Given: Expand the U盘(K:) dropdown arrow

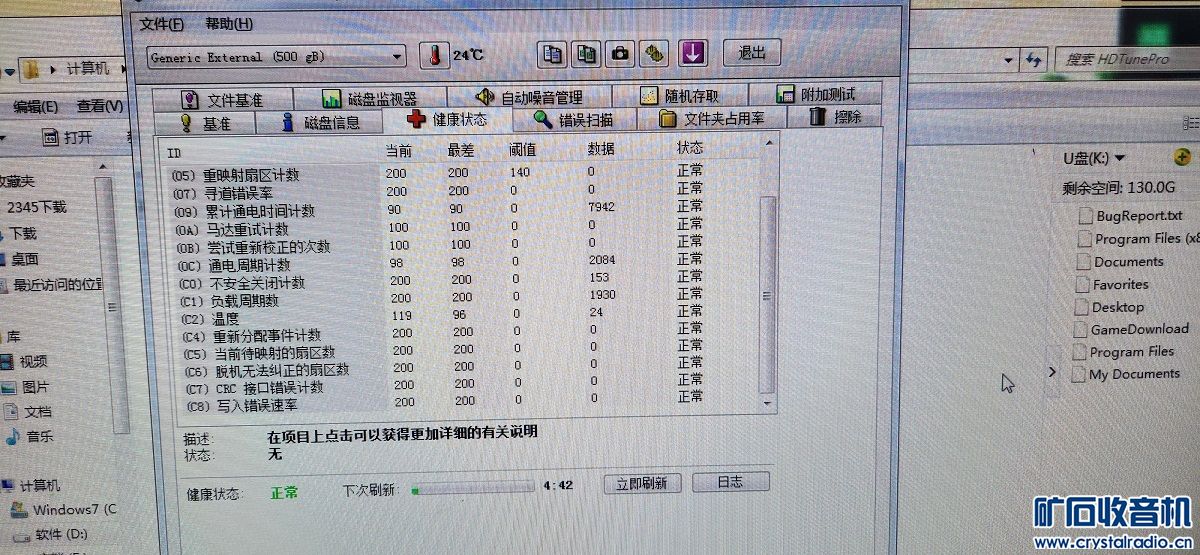Looking at the screenshot, I should (x=1119, y=159).
